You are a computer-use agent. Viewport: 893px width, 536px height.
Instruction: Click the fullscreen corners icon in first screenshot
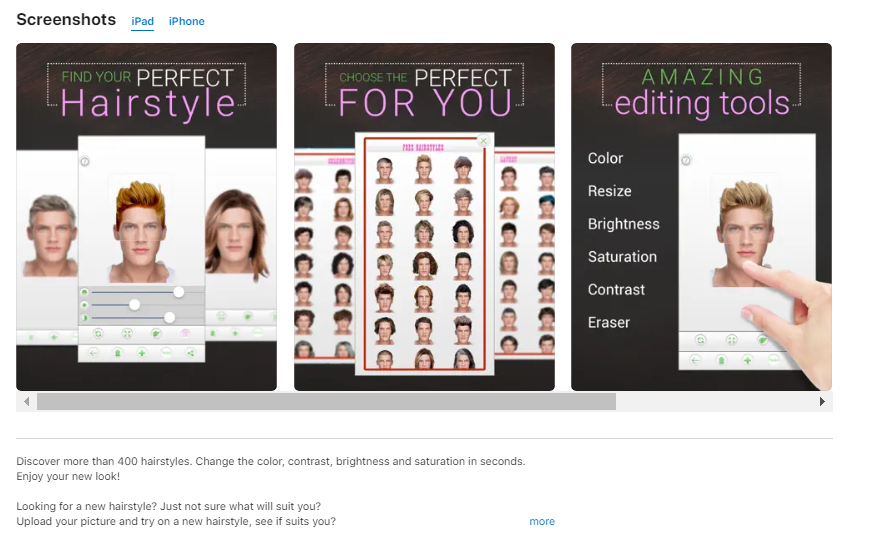(x=127, y=334)
